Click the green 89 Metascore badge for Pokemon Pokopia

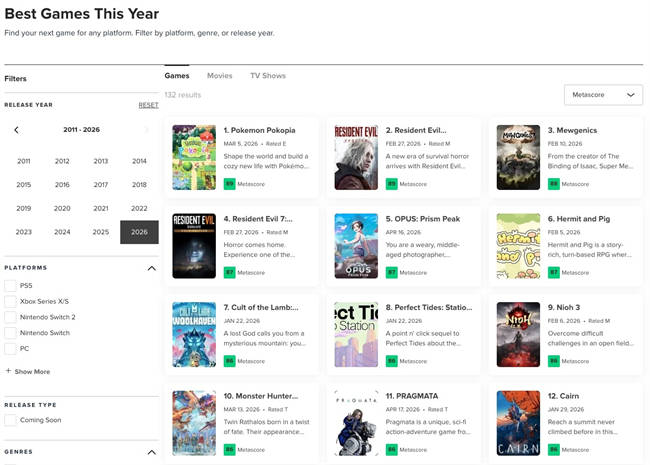(229, 184)
